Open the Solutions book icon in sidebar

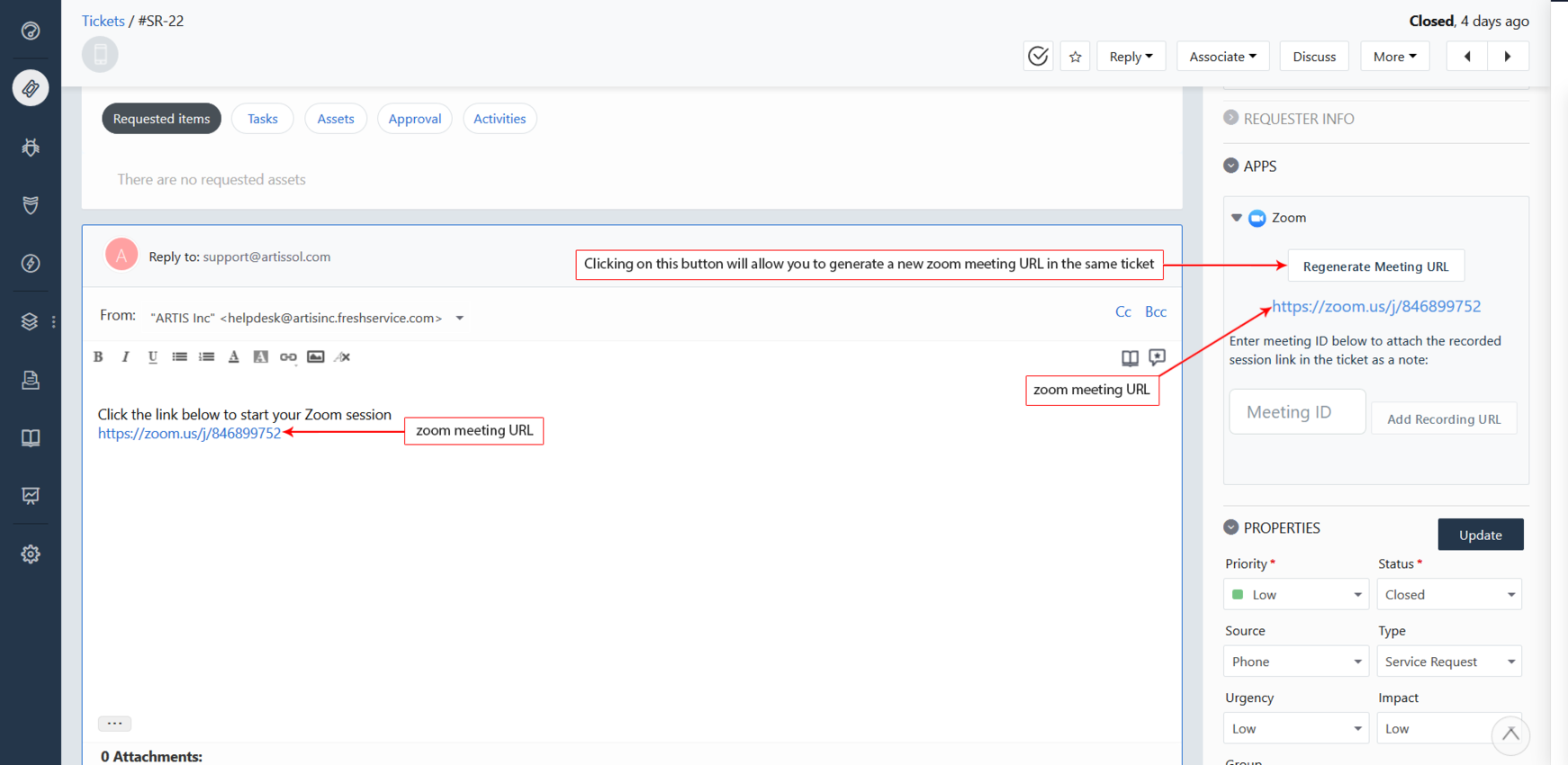click(x=31, y=438)
